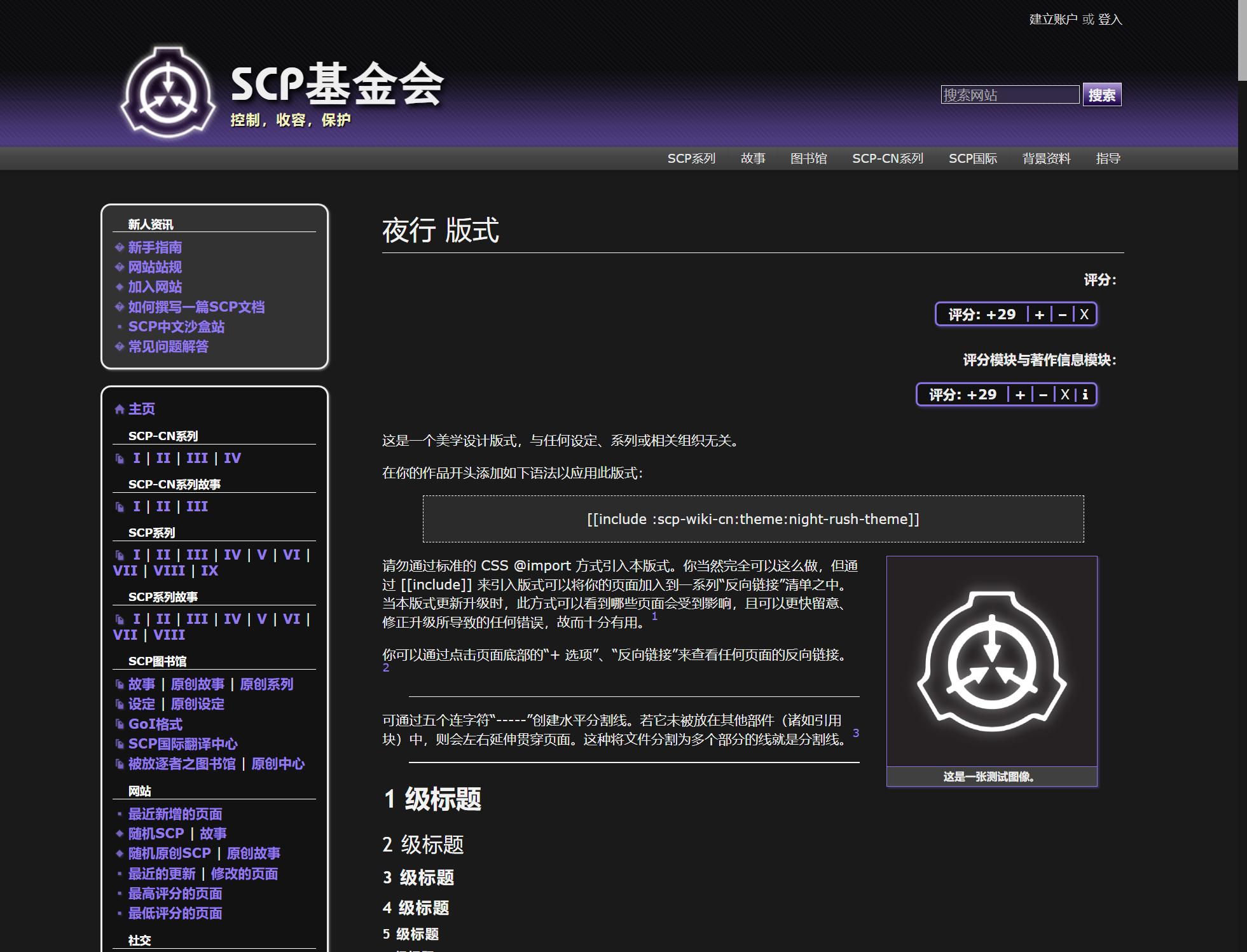The image size is (1247, 952).
Task: Click the SCP logo test image thumbnail
Action: (x=991, y=661)
